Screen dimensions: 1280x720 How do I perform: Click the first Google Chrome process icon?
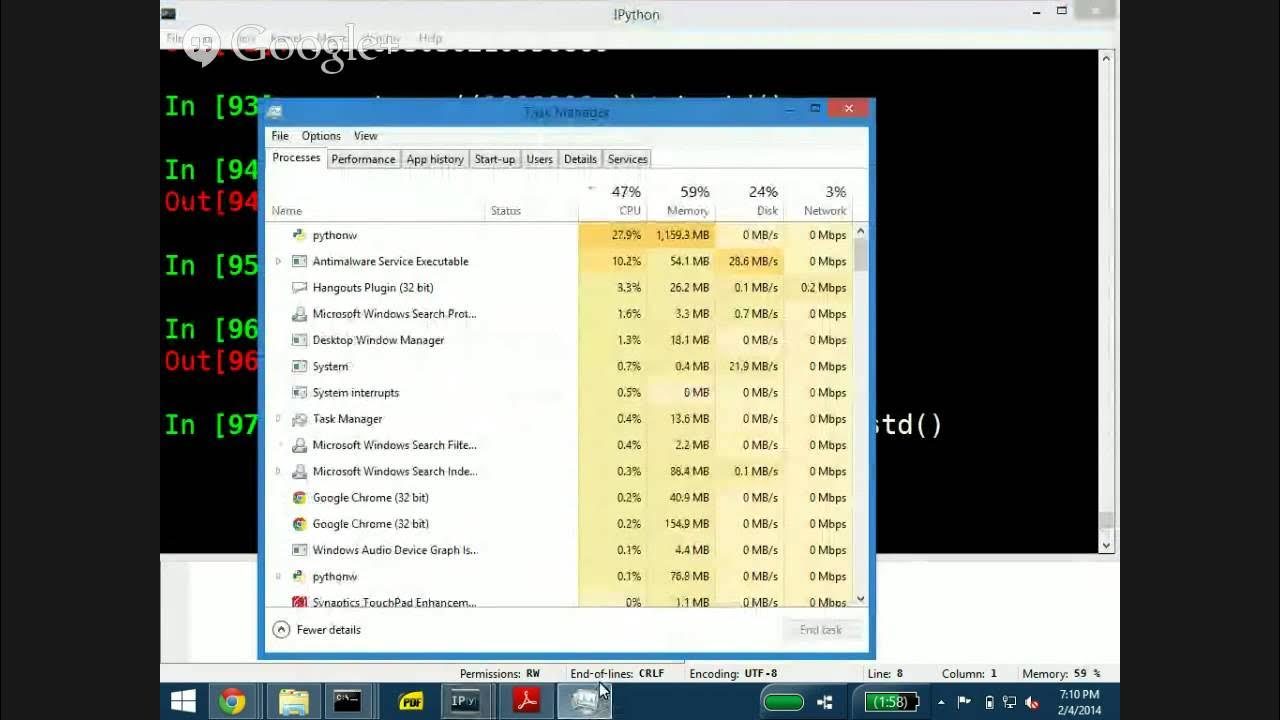pyautogui.click(x=298, y=497)
